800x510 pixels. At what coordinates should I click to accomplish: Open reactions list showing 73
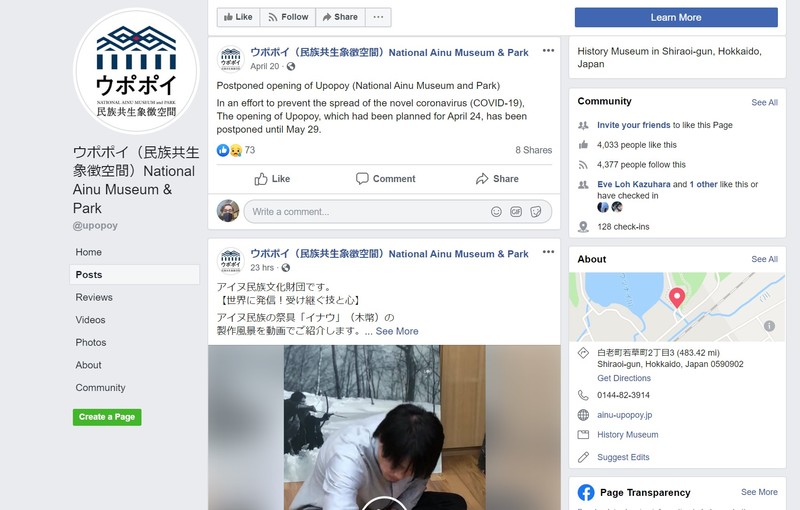click(236, 150)
